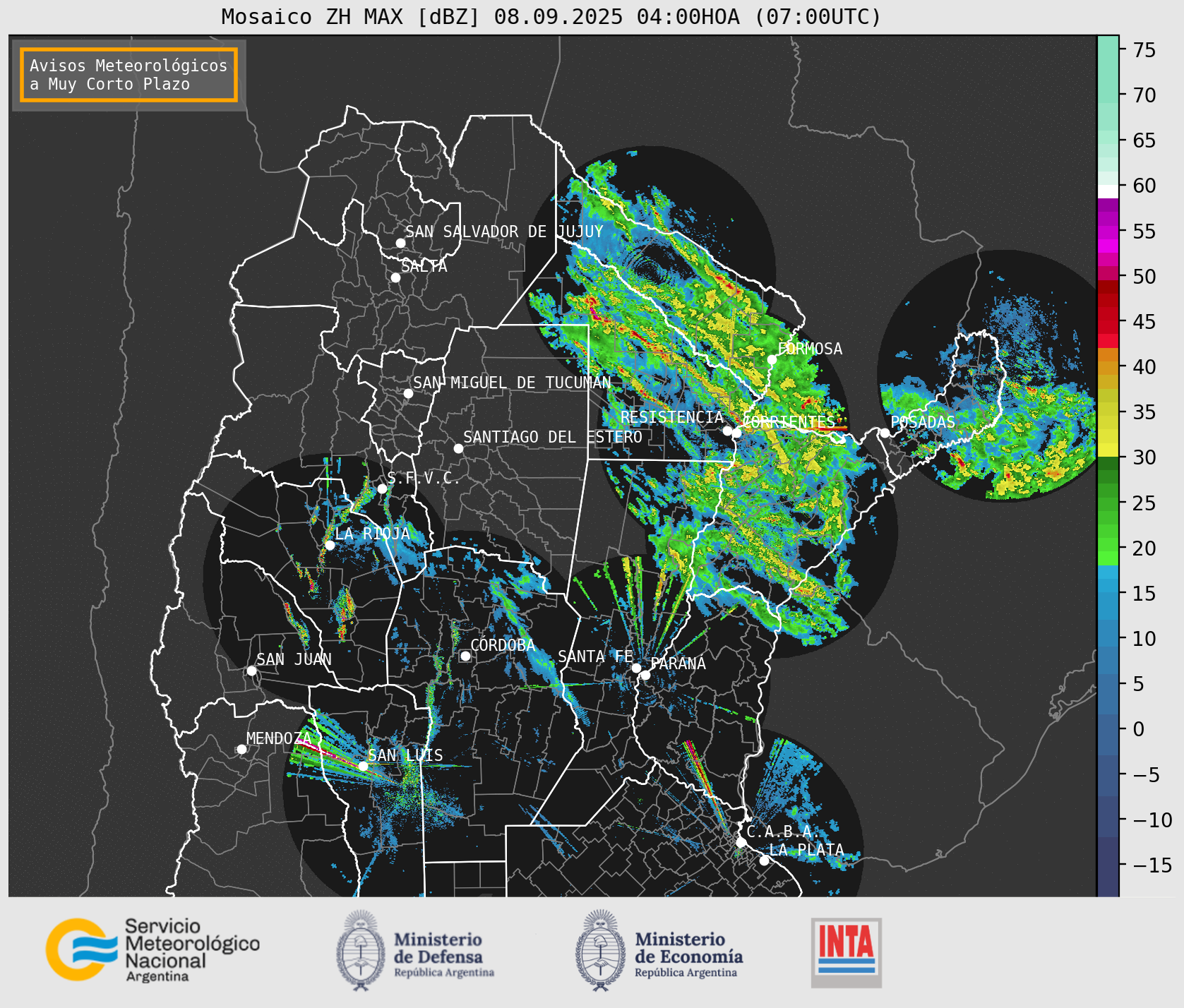Click the CÓRDOBA label
The height and width of the screenshot is (1008, 1184).
(x=503, y=645)
